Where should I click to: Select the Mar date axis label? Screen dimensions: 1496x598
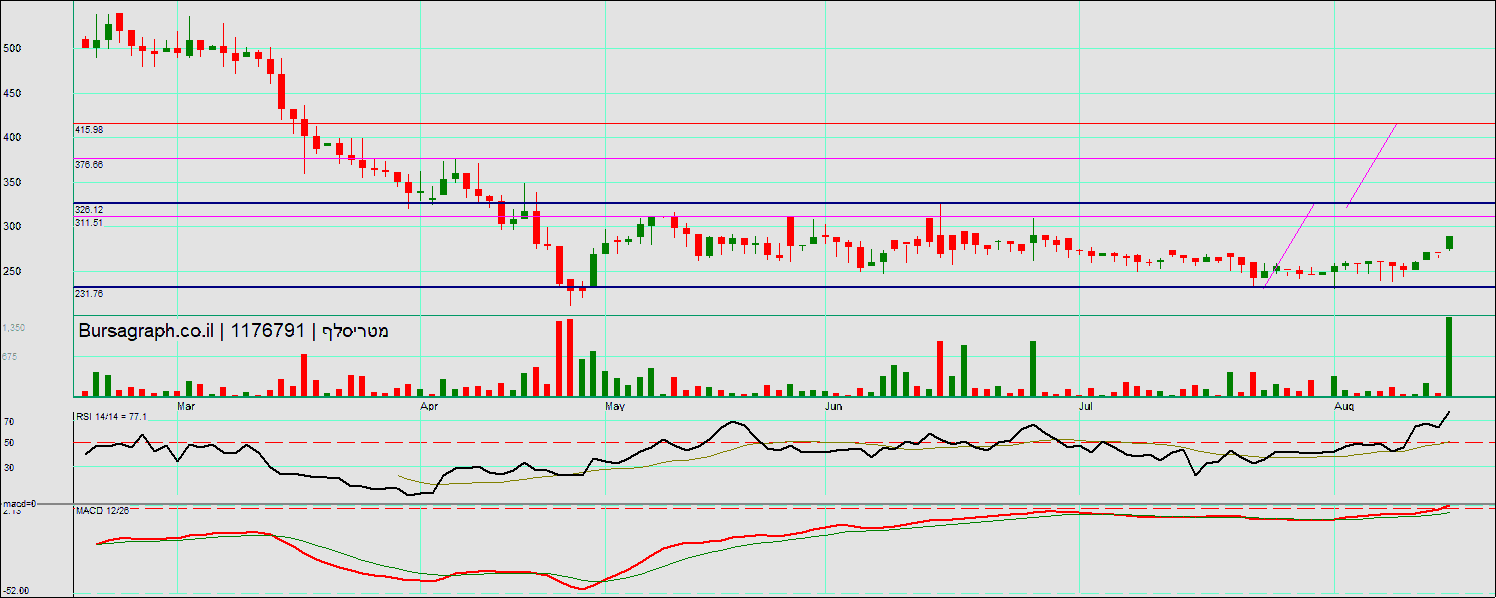[185, 407]
